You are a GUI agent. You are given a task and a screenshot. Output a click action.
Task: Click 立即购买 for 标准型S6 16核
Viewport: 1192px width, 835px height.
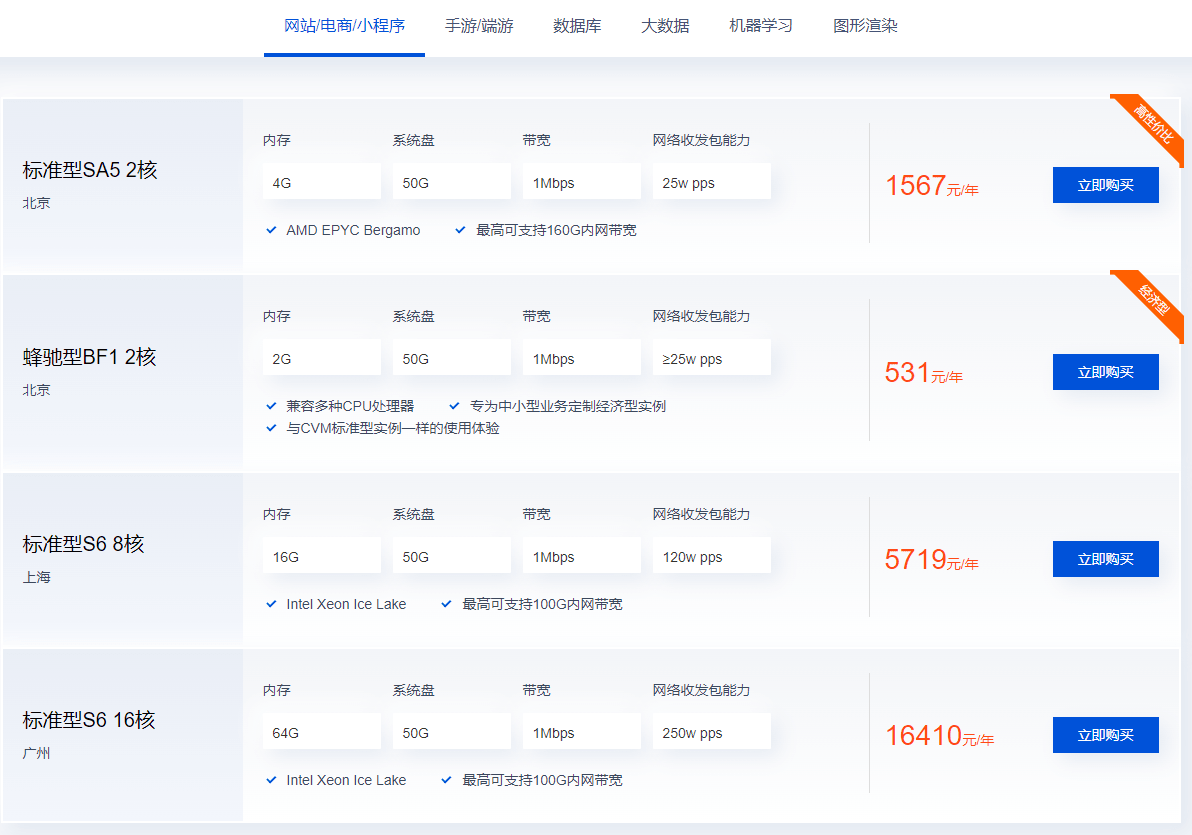(1105, 735)
